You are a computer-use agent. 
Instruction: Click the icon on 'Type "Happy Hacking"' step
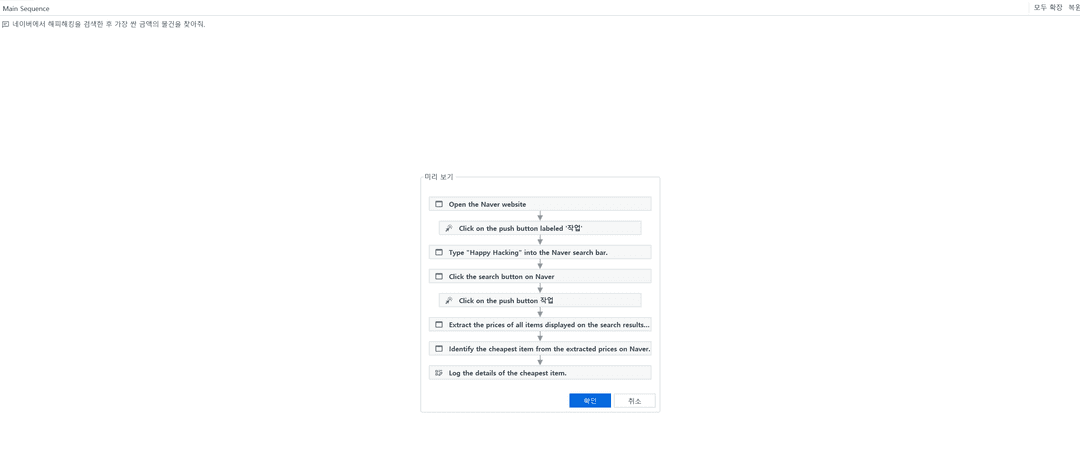[x=439, y=252]
